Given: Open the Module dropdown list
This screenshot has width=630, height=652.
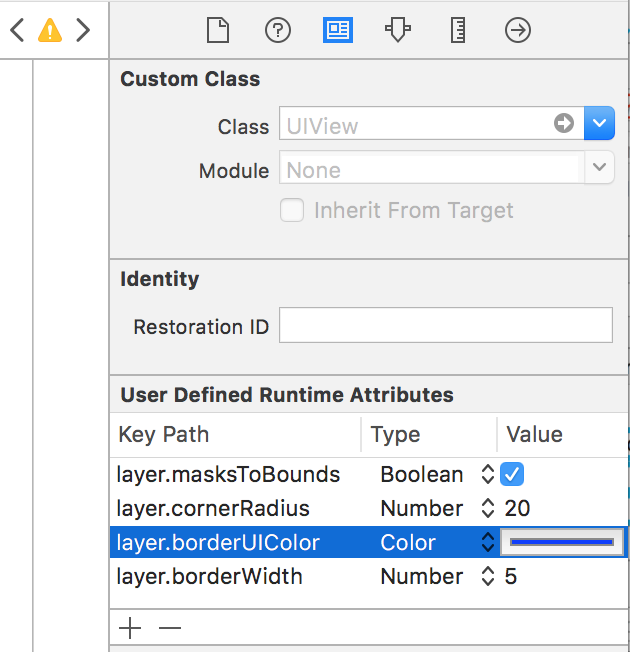Looking at the screenshot, I should point(599,167).
